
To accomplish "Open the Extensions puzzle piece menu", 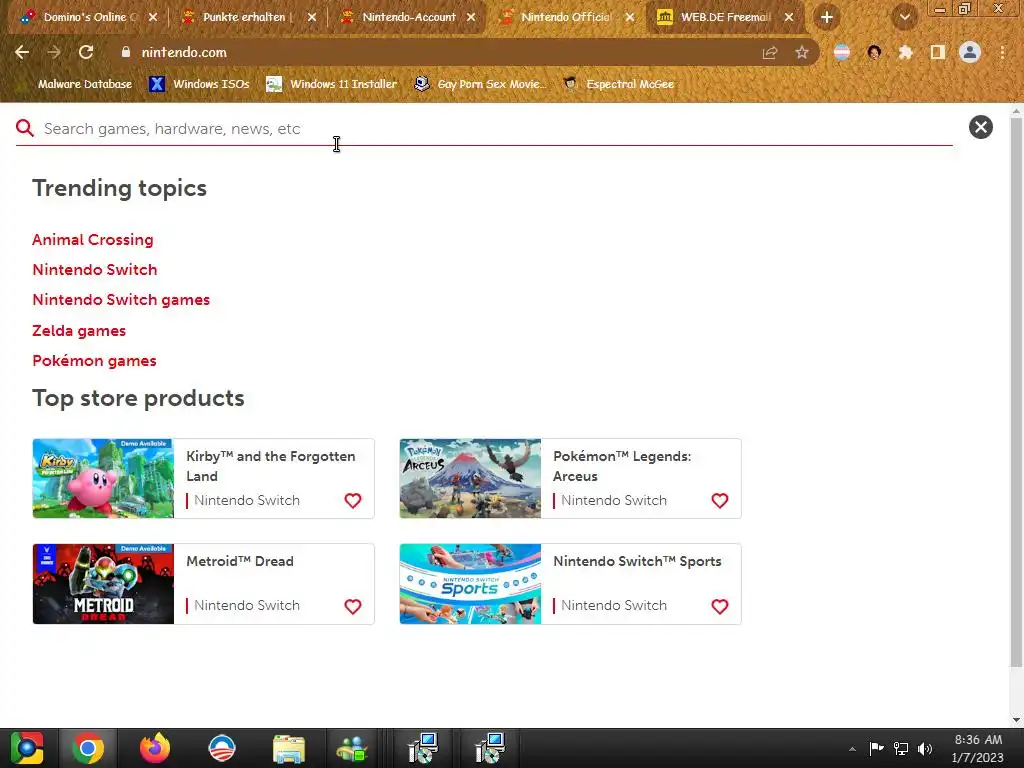I will pyautogui.click(x=906, y=52).
